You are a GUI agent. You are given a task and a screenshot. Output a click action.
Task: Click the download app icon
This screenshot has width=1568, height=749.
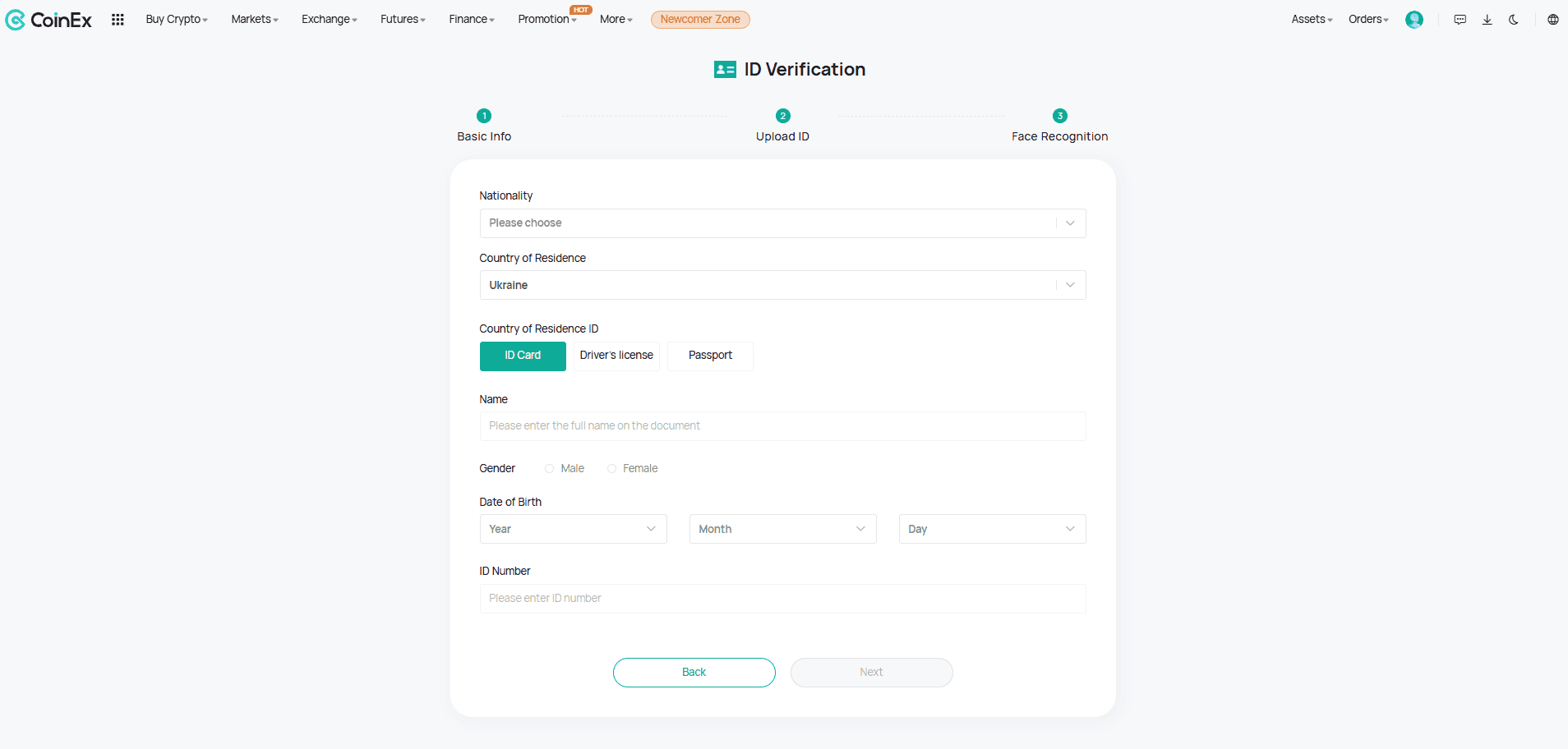1487,20
